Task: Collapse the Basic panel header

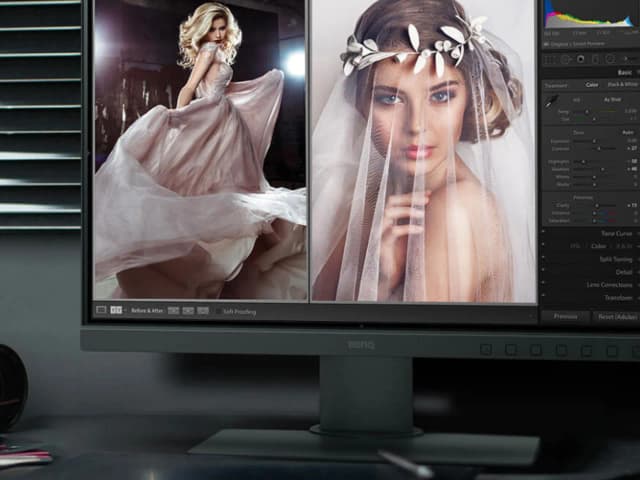Action: [624, 72]
